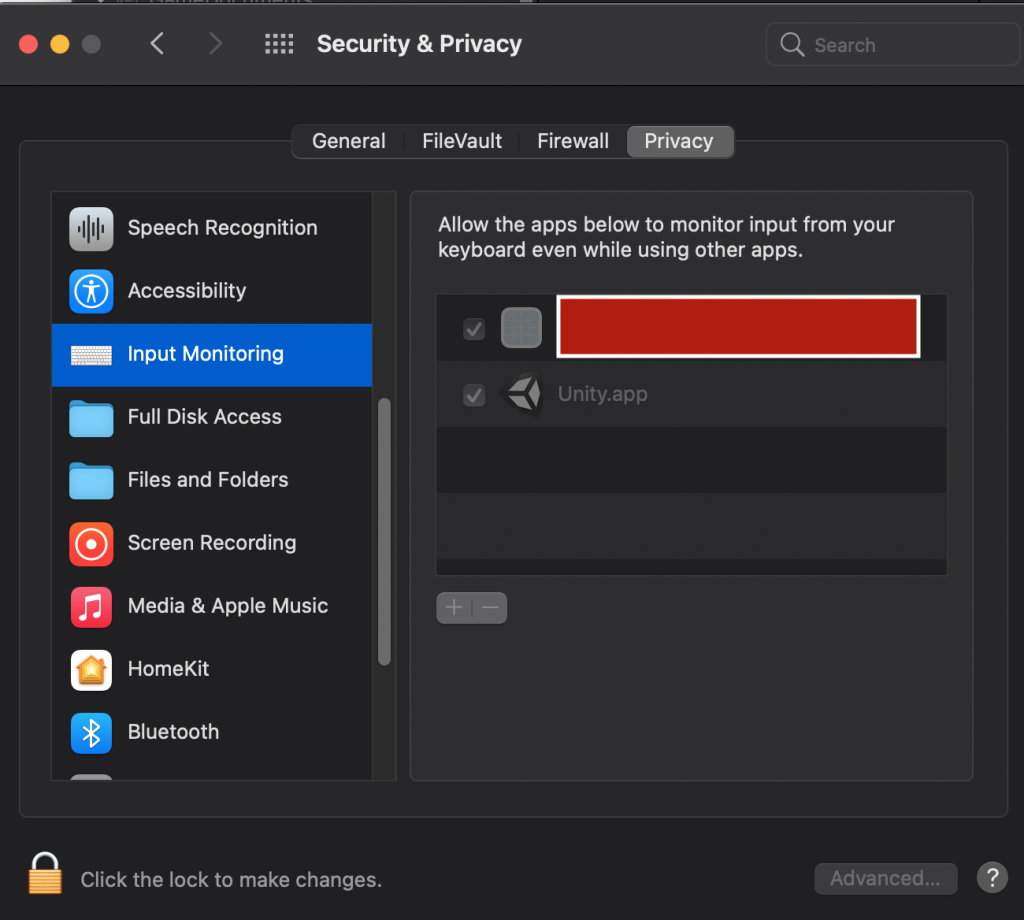Click the sidebar vertical scrollbar

pyautogui.click(x=384, y=530)
